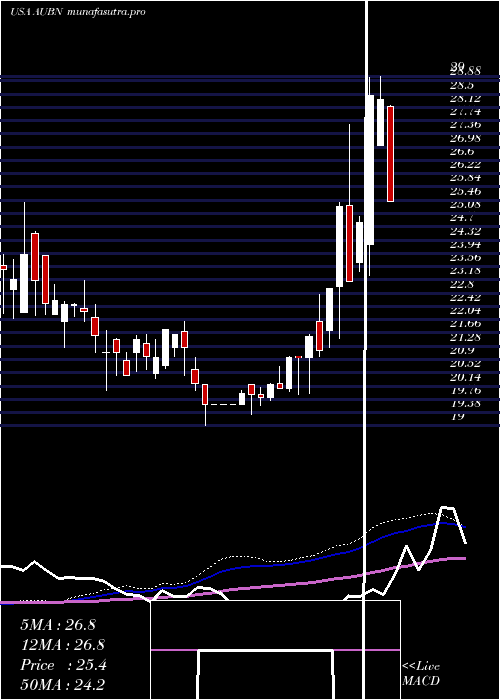Viewport: 500px width, 700px height.
Task: Click the Price : 25.4 label
Action: [x=63, y=665]
